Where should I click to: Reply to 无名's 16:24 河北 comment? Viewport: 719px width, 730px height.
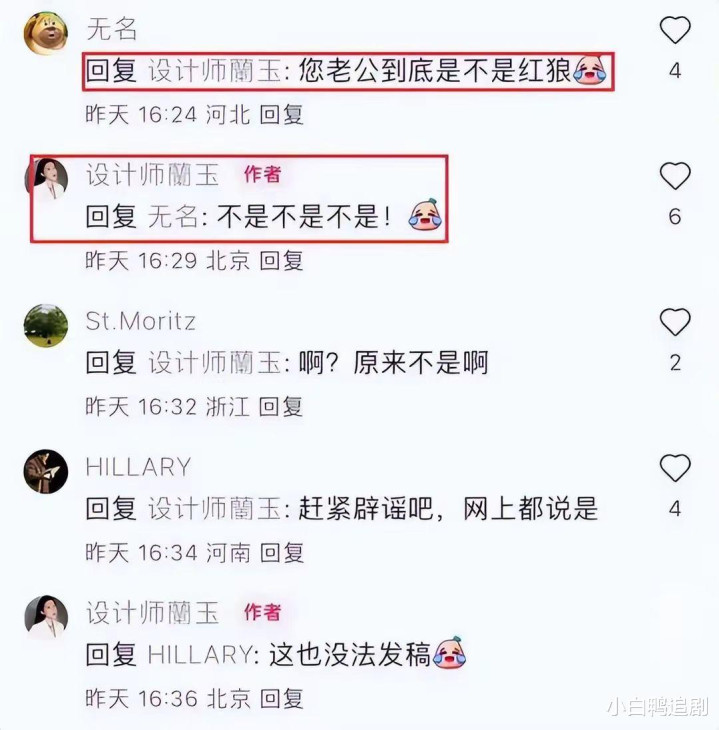[281, 115]
